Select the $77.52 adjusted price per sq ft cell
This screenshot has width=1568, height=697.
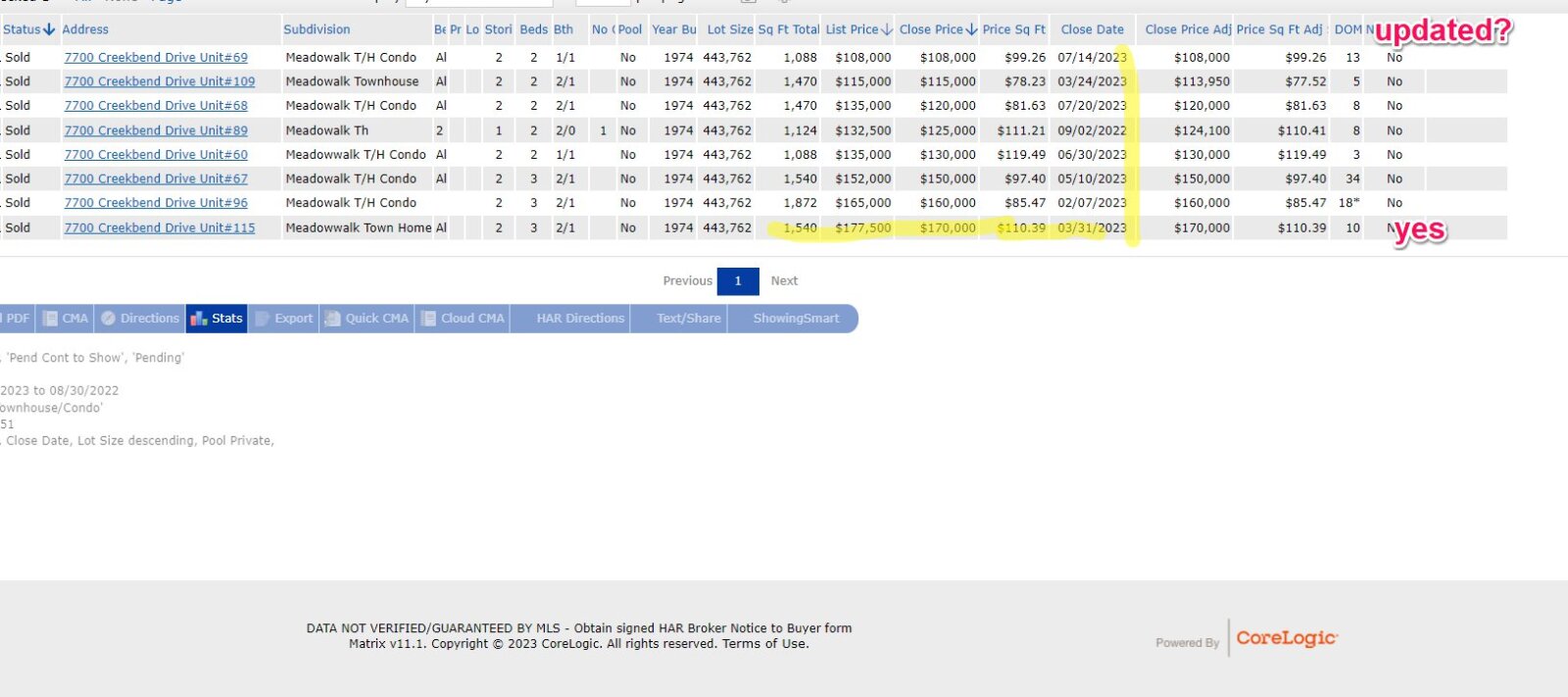[x=1305, y=81]
